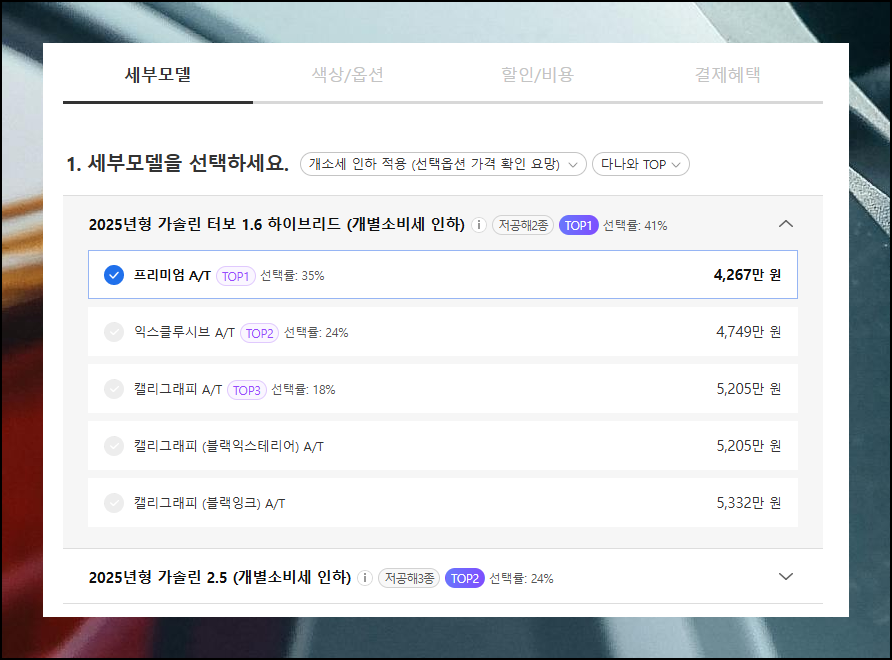Click the TOP1 tag beside 프리미엄 A/T
This screenshot has height=660, width=892.
236,276
